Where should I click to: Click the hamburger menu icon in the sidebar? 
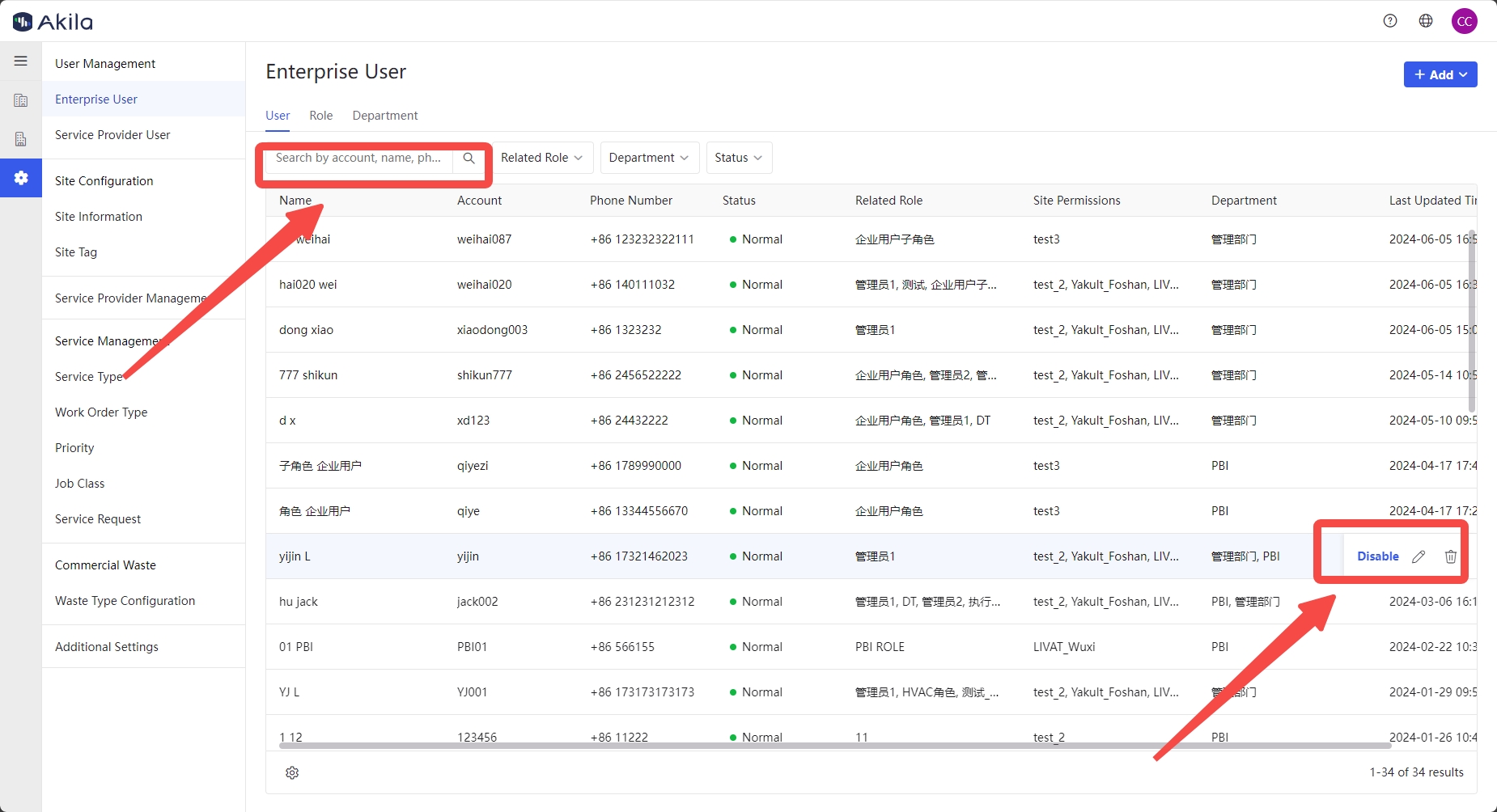(21, 61)
